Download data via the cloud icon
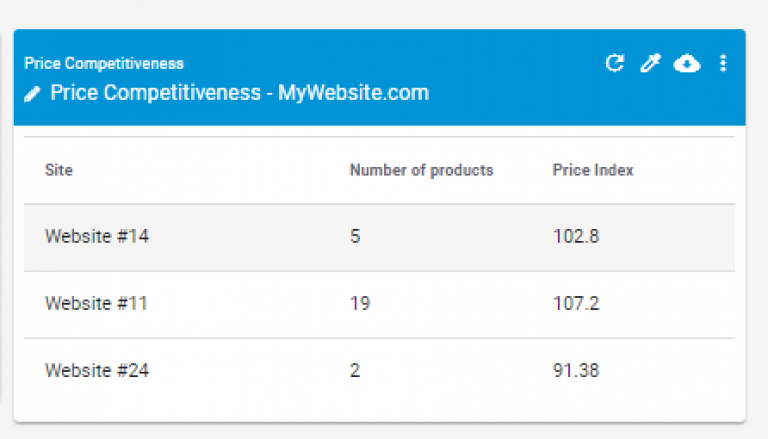Viewport: 768px width, 439px height. (x=687, y=64)
